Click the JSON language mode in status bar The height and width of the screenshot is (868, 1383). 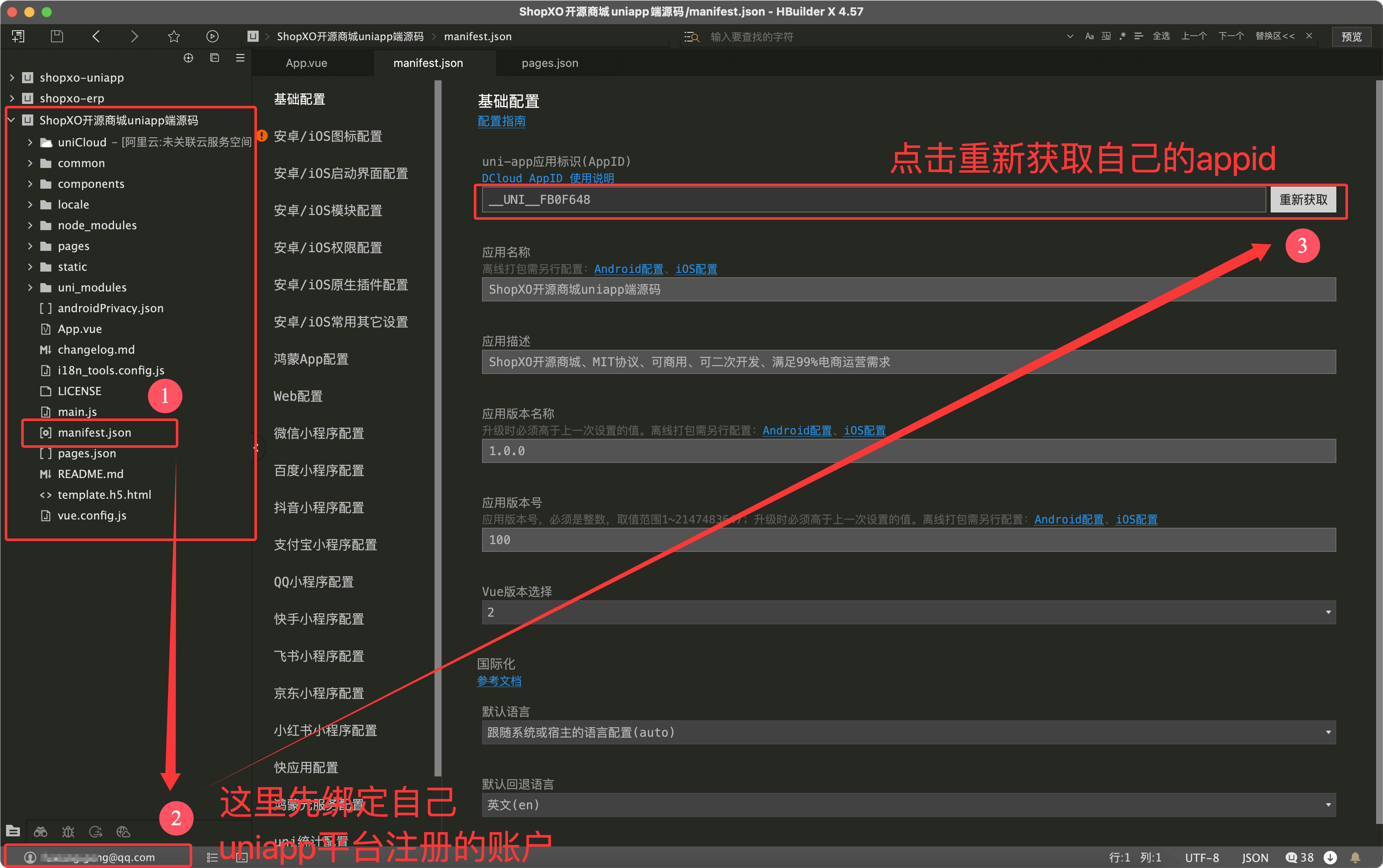click(x=1255, y=858)
